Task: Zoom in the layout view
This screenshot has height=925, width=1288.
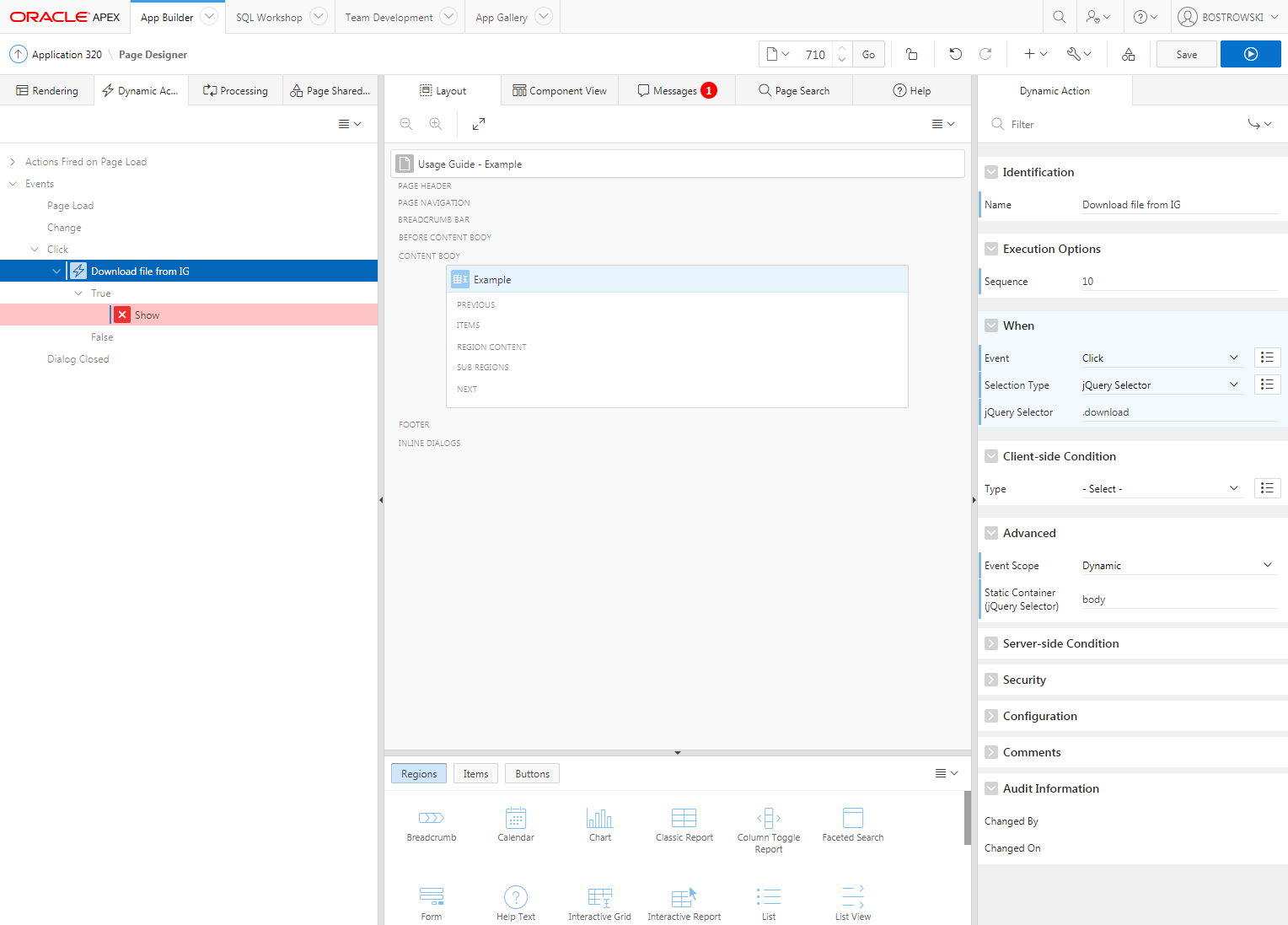Action: click(436, 124)
